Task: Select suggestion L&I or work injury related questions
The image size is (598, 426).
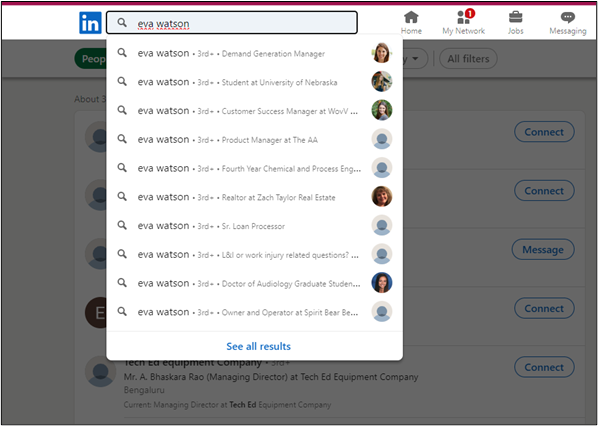Action: tap(254, 254)
